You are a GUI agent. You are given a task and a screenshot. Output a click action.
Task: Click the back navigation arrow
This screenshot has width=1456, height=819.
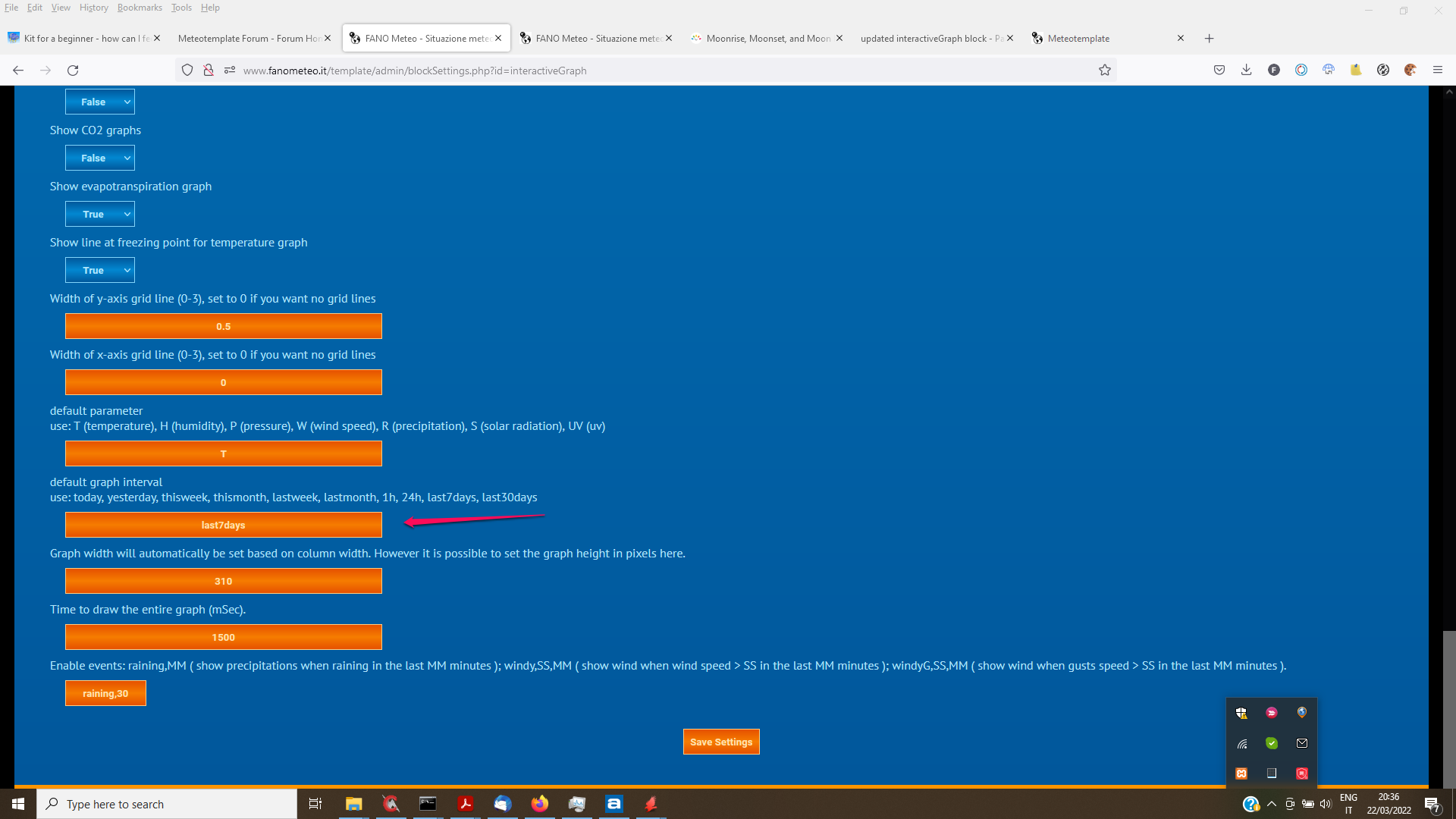pos(18,71)
